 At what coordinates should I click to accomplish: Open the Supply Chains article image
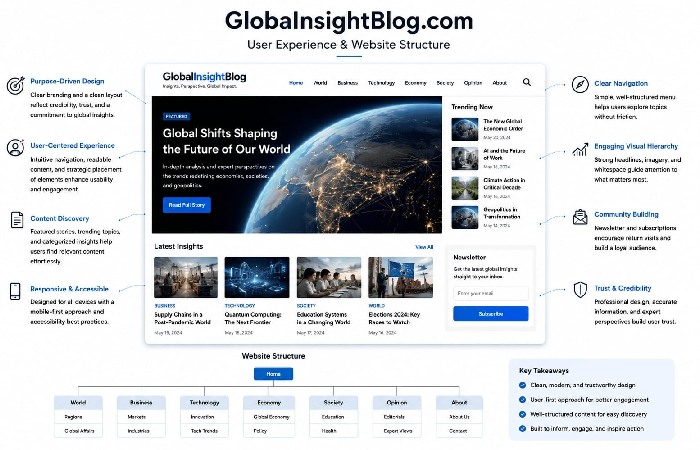point(186,277)
